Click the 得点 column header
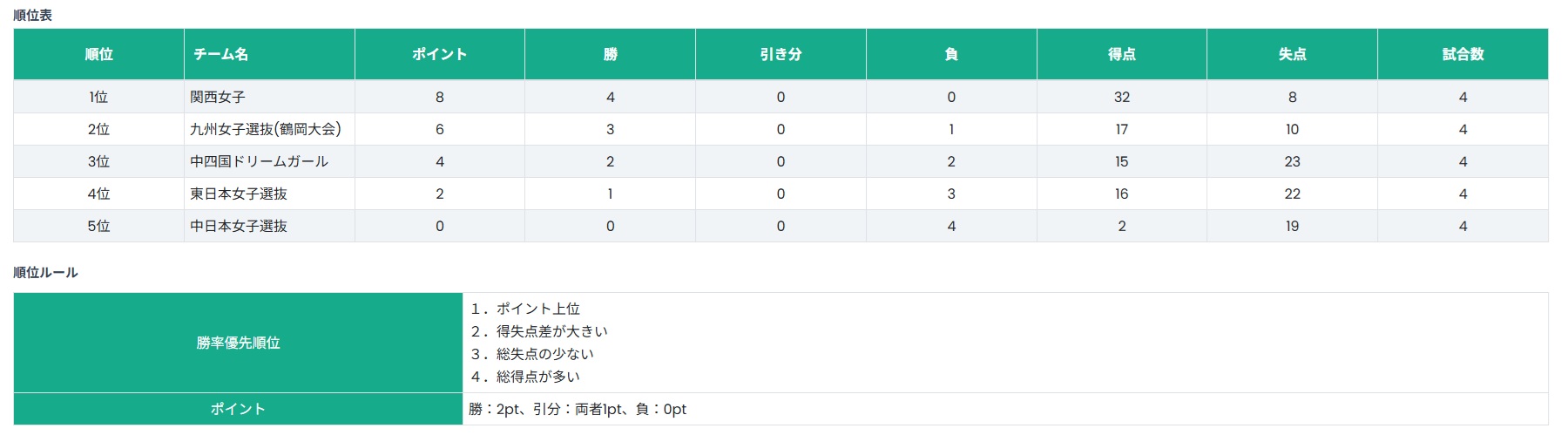Screen dimensions: 1568x442 pyautogui.click(x=1122, y=54)
